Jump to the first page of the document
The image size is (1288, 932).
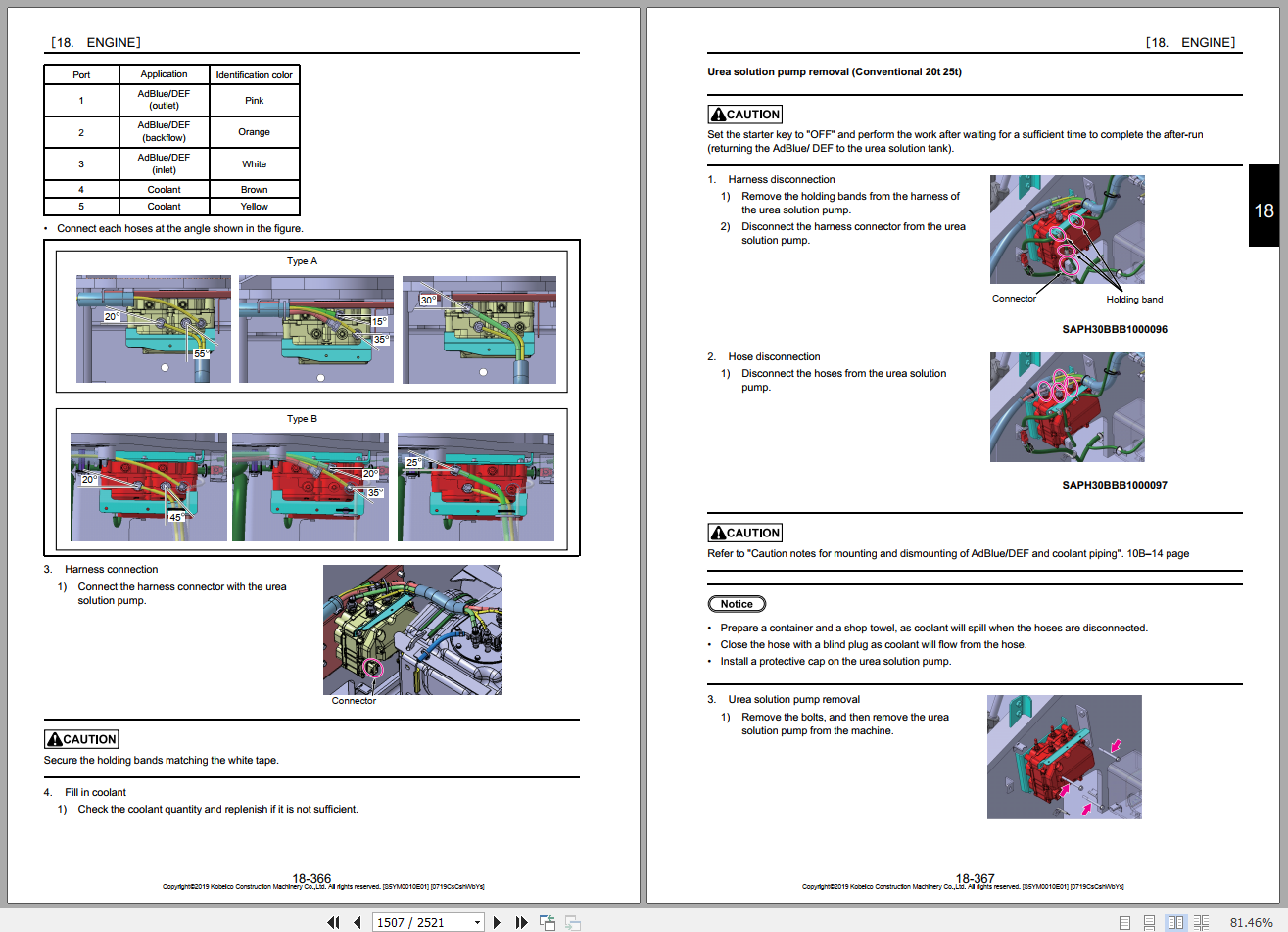point(333,922)
